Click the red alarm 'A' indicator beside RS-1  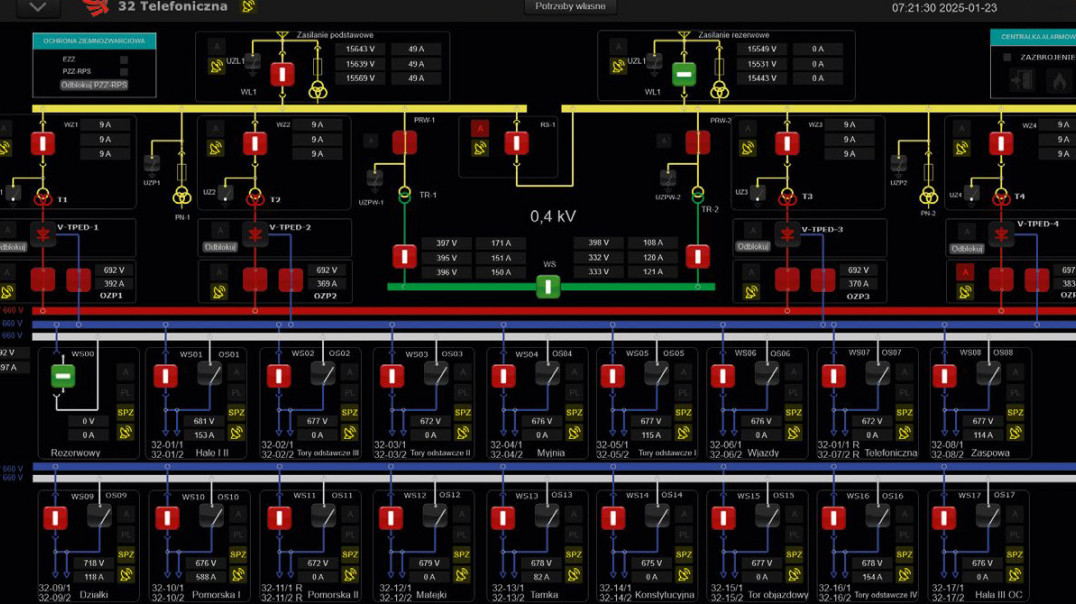click(x=480, y=129)
